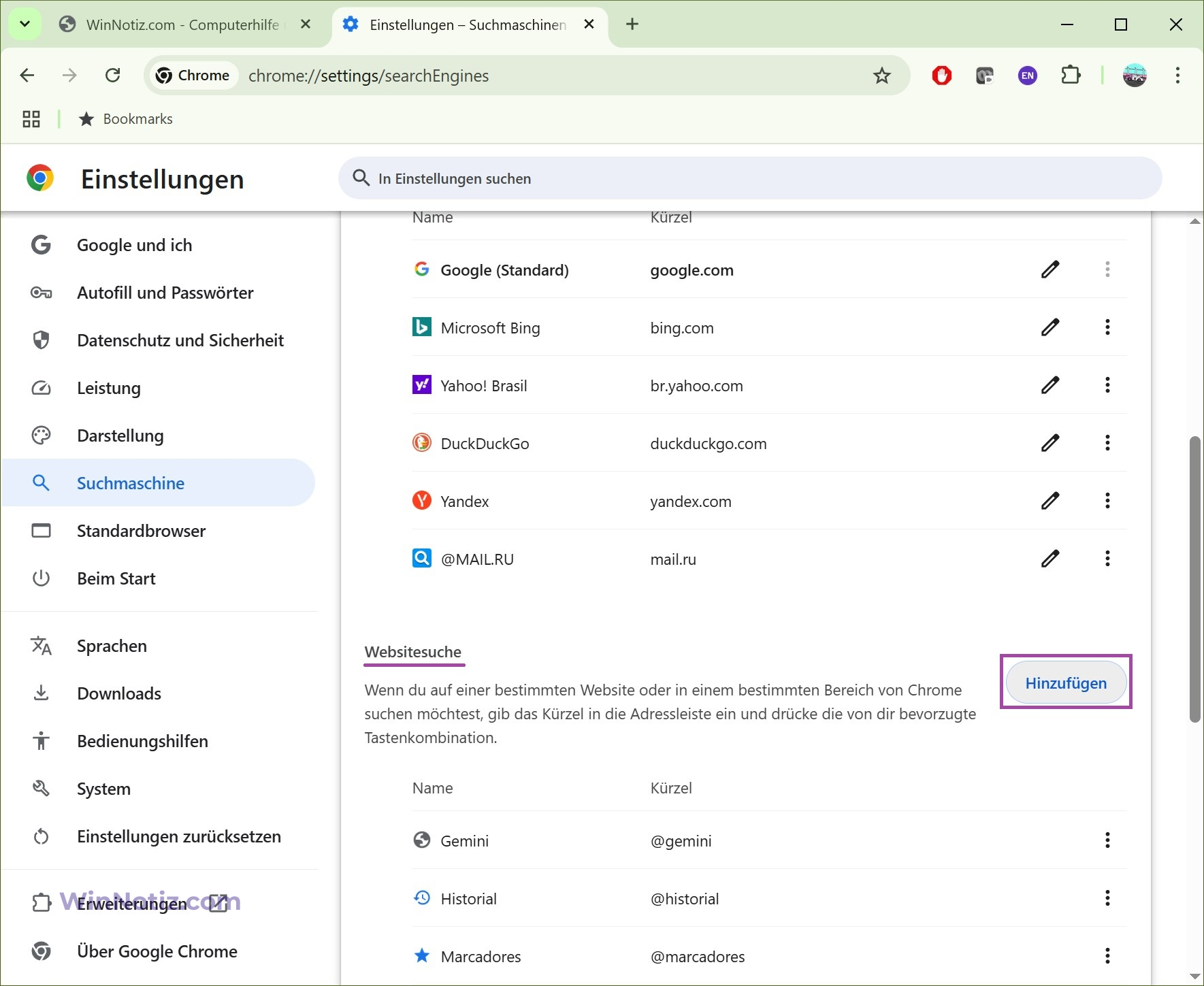Open Beim Start settings
Image resolution: width=1204 pixels, height=986 pixels.
click(159, 578)
